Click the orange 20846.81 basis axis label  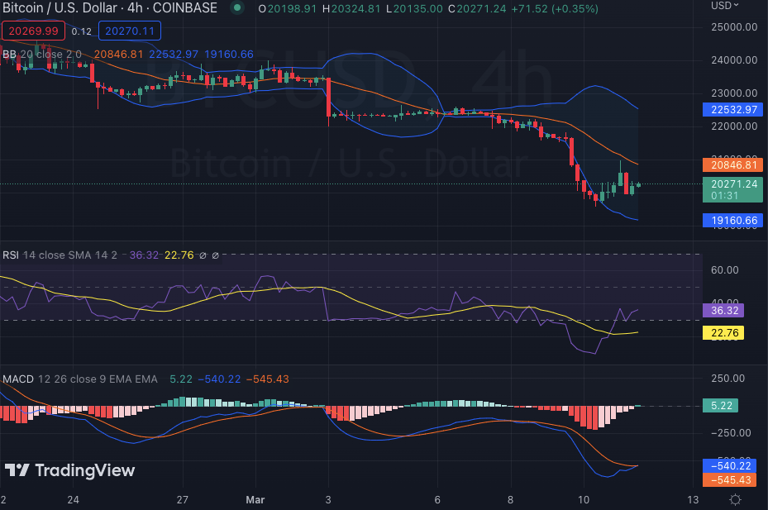pos(735,164)
